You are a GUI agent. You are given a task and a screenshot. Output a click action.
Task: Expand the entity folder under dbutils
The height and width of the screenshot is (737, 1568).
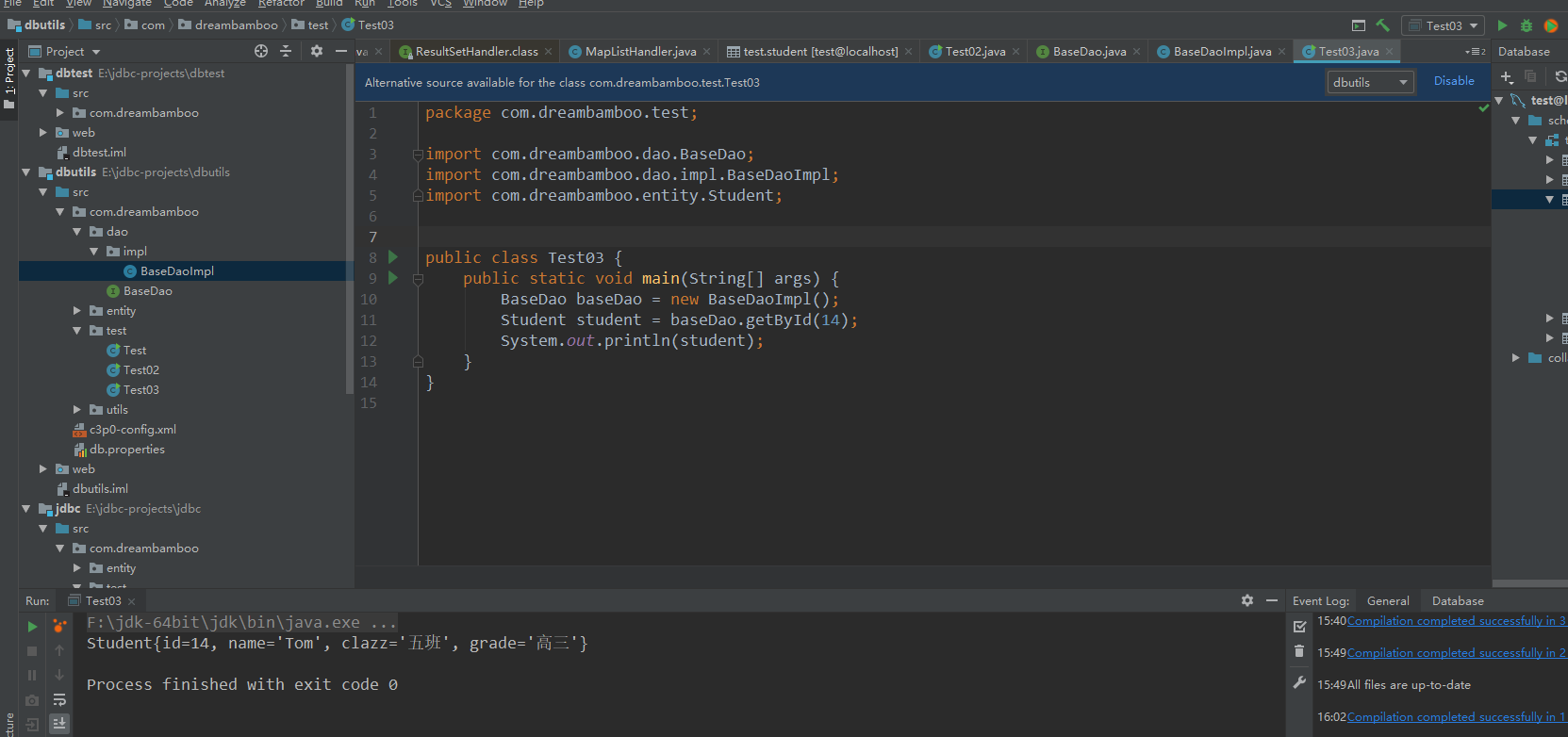point(77,310)
